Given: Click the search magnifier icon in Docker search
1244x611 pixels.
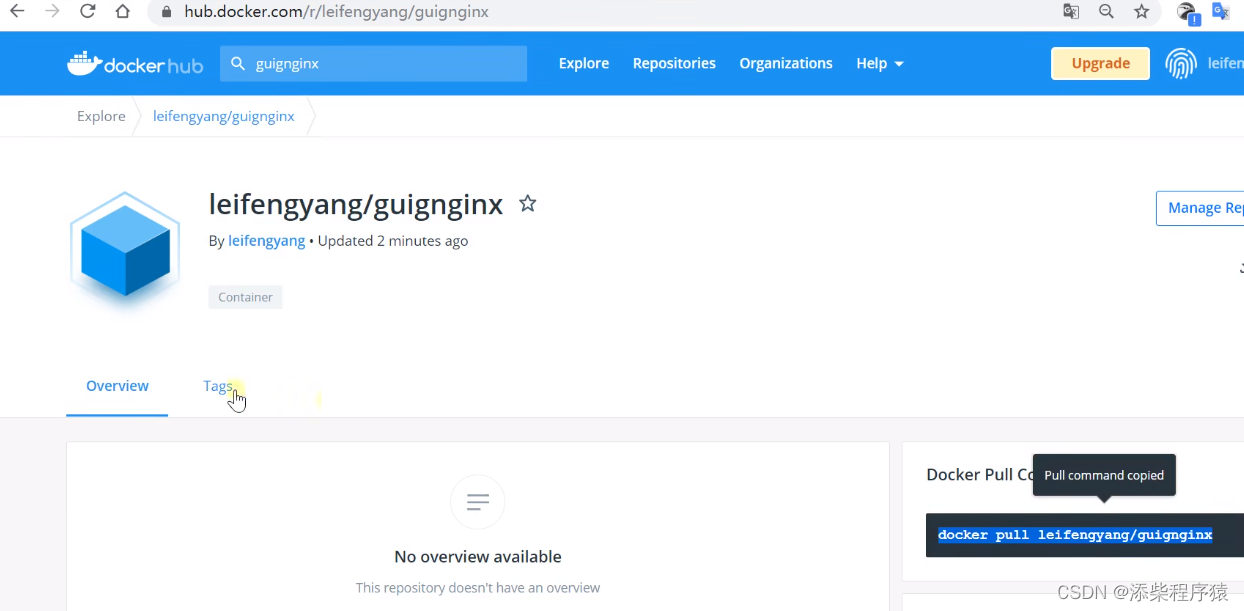Looking at the screenshot, I should tap(238, 63).
